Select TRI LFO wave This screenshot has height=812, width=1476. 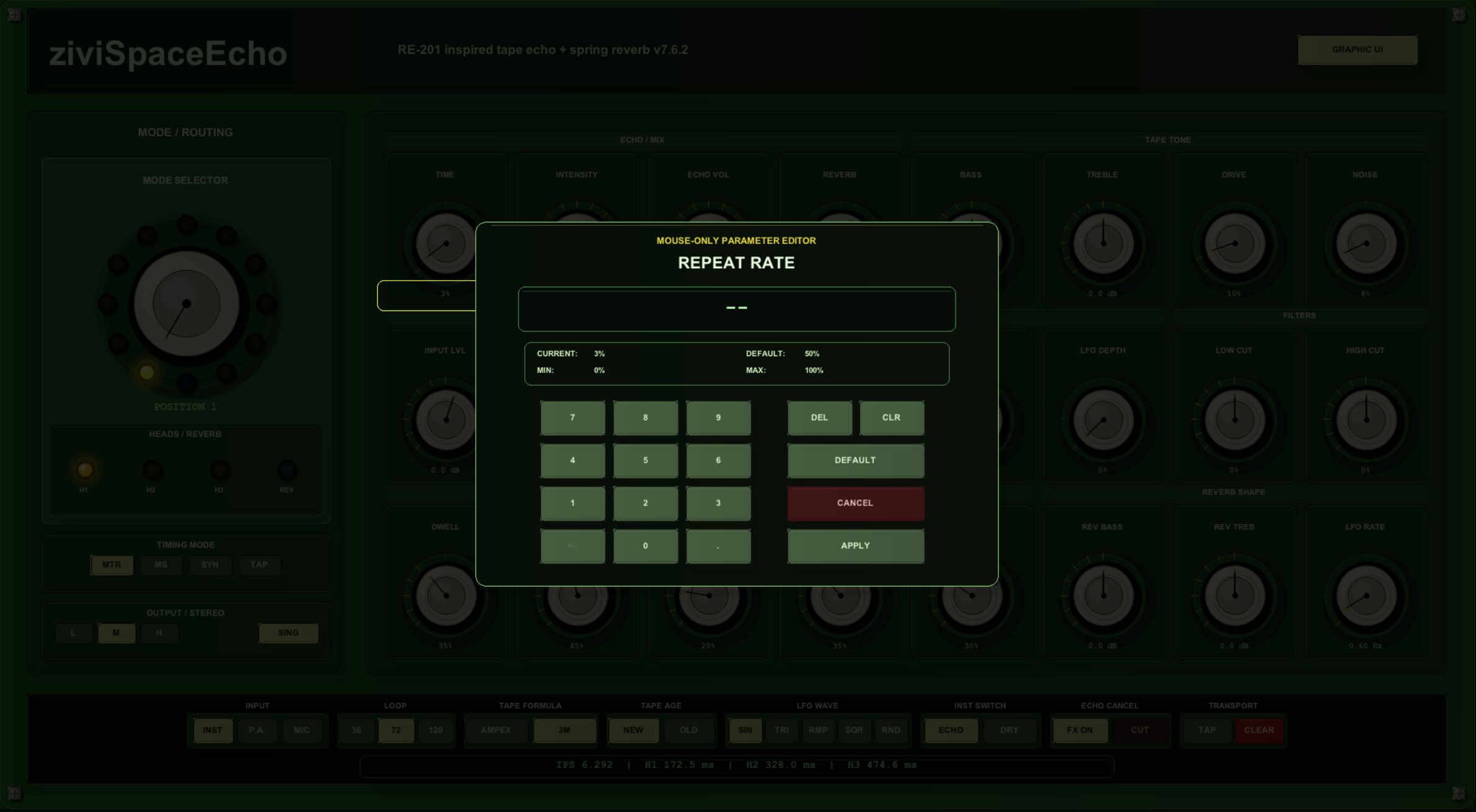click(782, 730)
